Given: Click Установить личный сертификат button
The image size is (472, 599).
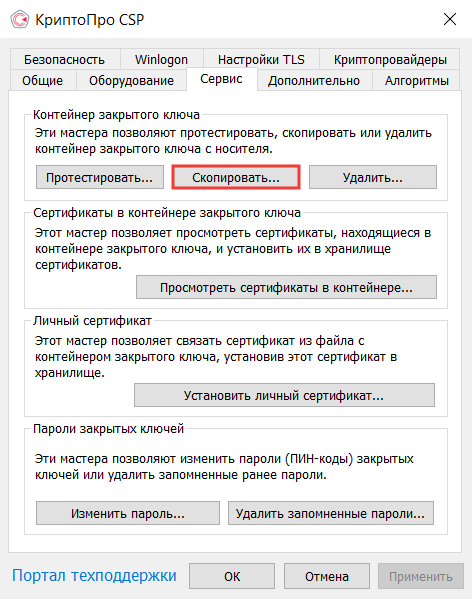Looking at the screenshot, I should 284,395.
